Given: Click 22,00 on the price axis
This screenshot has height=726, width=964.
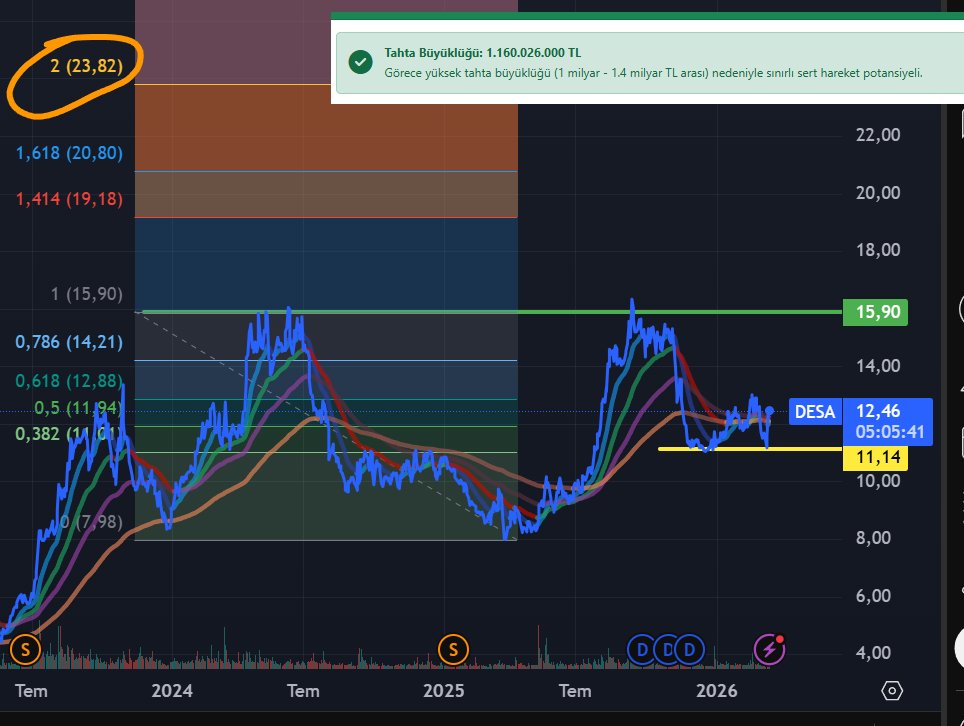Looking at the screenshot, I should pos(878,135).
